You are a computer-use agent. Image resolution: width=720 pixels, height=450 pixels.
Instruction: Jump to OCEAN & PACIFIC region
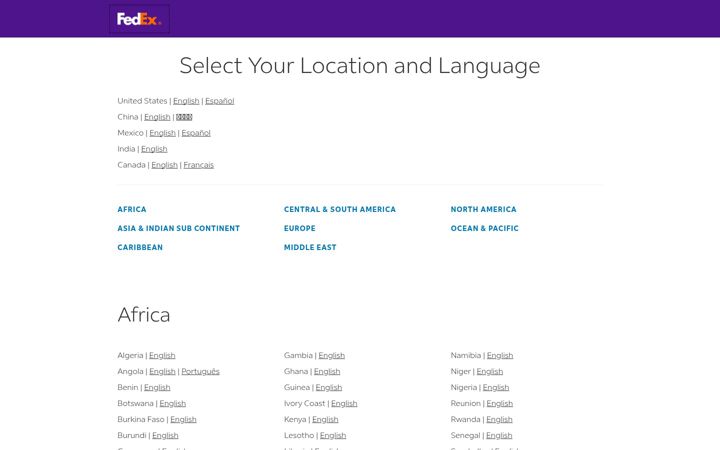click(484, 228)
